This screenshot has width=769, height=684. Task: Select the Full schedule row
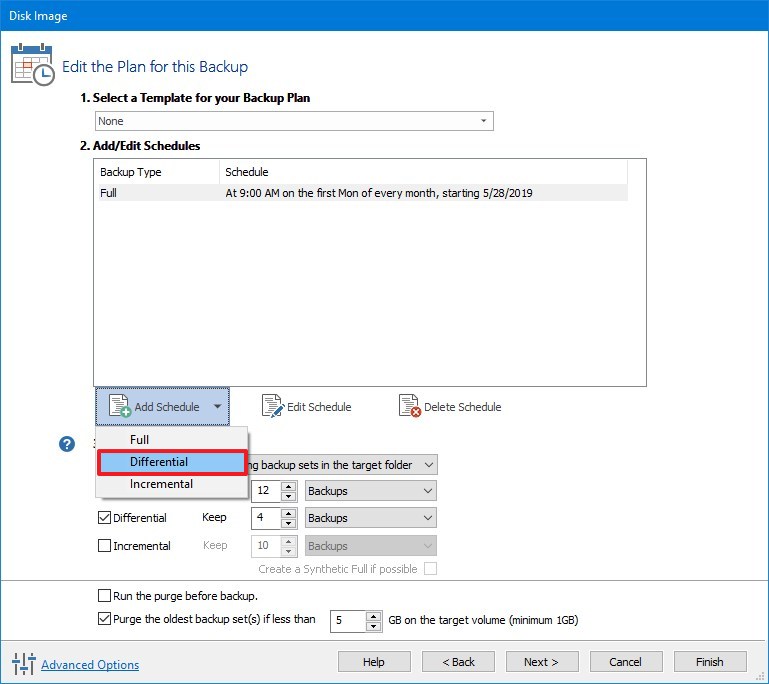pyautogui.click(x=363, y=193)
